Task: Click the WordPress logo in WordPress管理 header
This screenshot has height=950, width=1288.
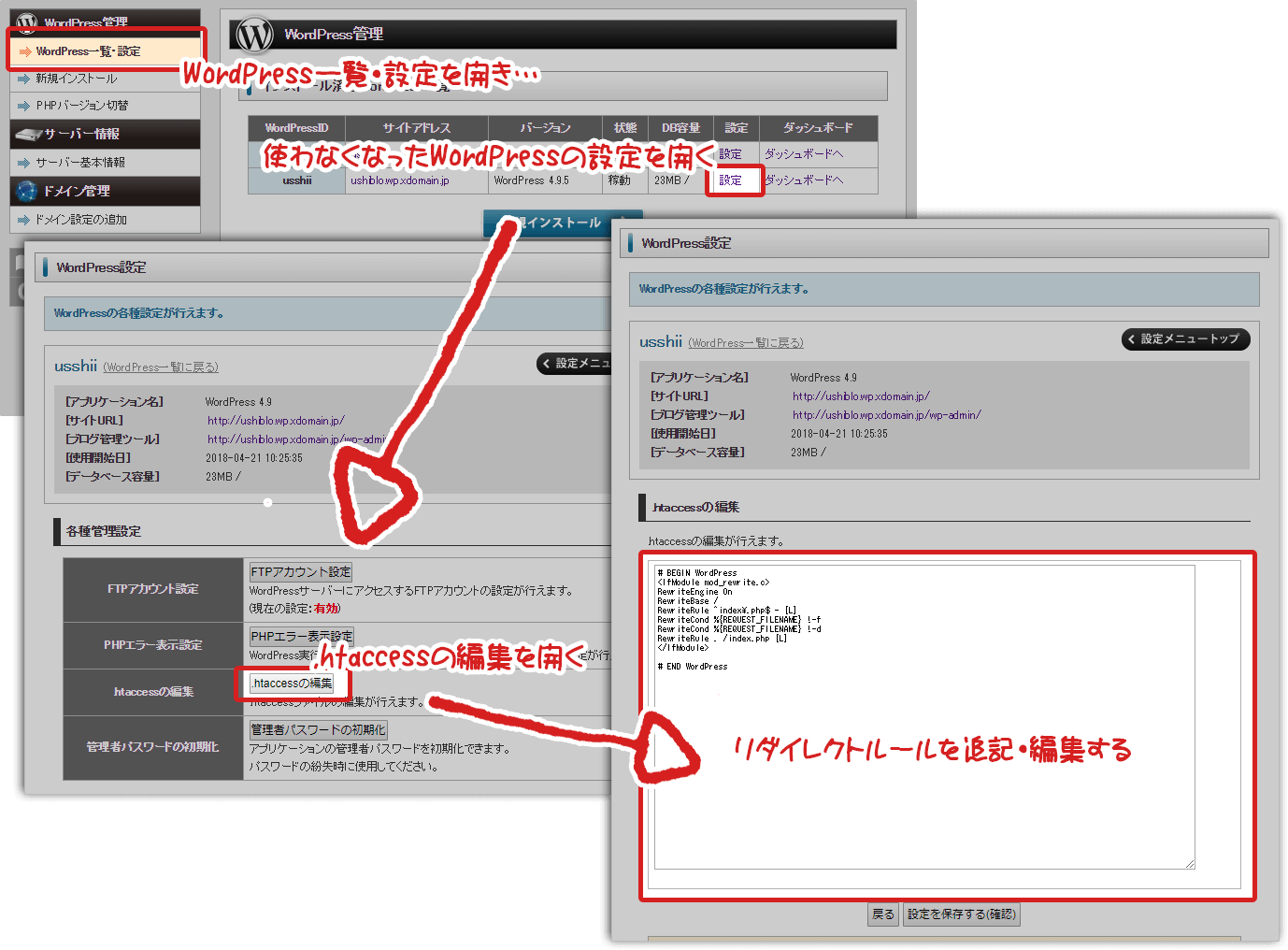Action: click(254, 35)
